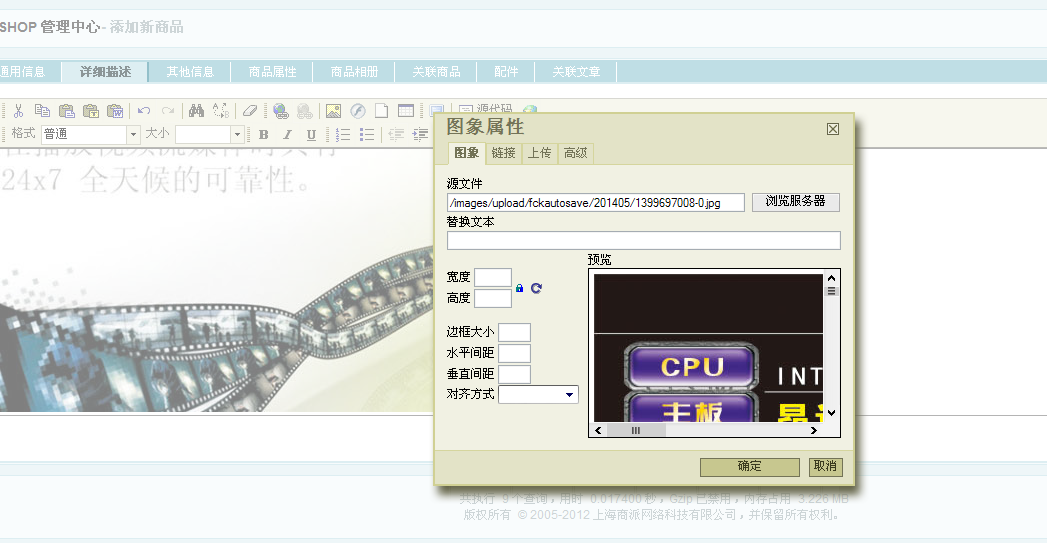The height and width of the screenshot is (543, 1047).
Task: Toggle bold formatting
Action: coord(264,135)
